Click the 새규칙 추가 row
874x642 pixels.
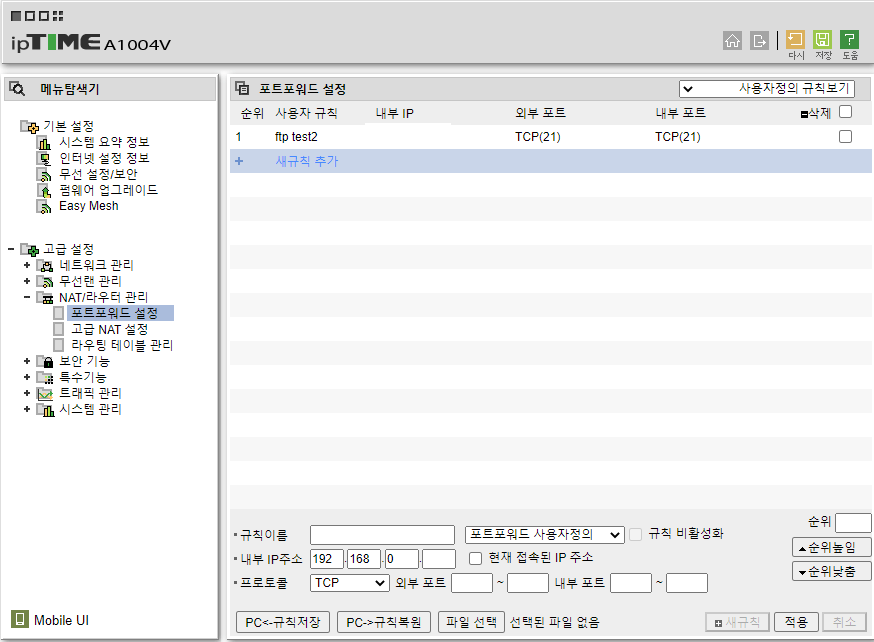[551, 161]
